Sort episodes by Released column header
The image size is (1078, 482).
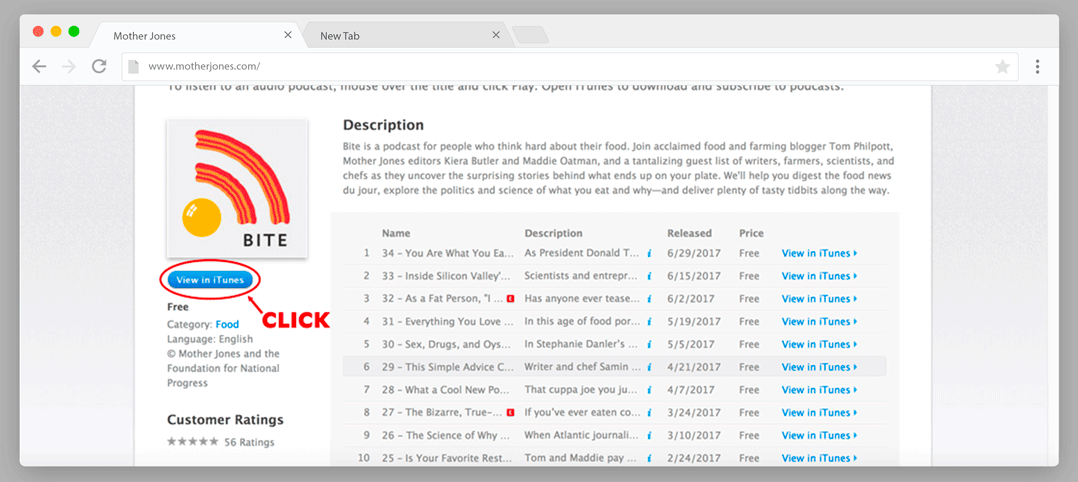click(x=689, y=233)
